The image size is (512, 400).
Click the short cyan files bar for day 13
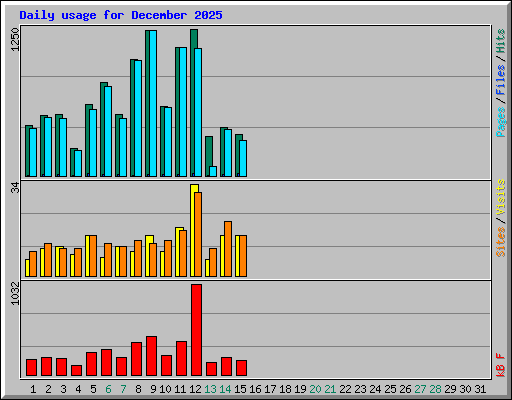213,171
